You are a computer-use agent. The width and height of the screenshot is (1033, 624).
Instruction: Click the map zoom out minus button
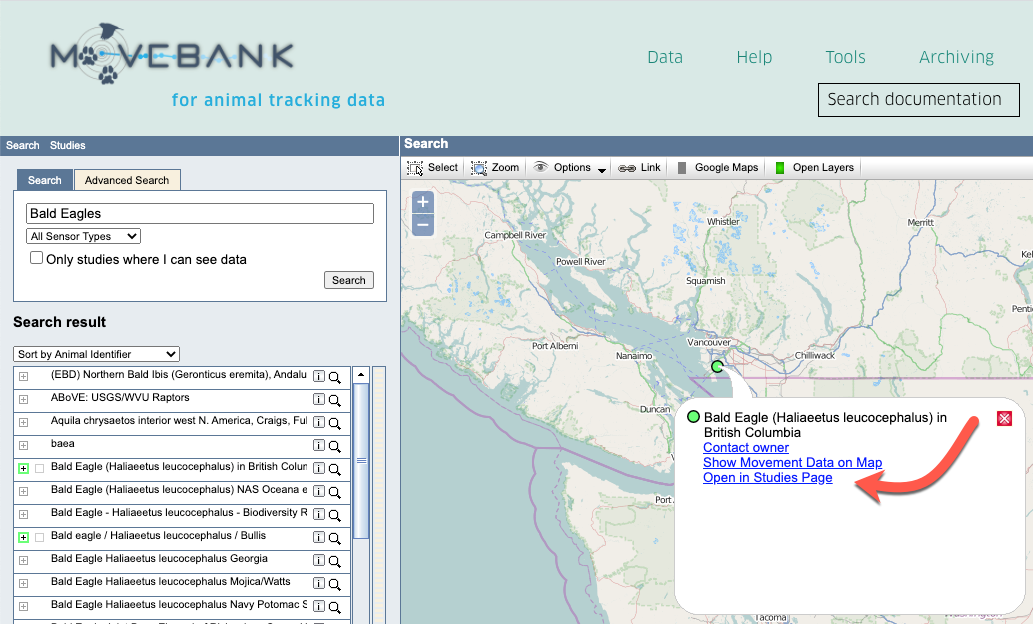click(x=423, y=225)
